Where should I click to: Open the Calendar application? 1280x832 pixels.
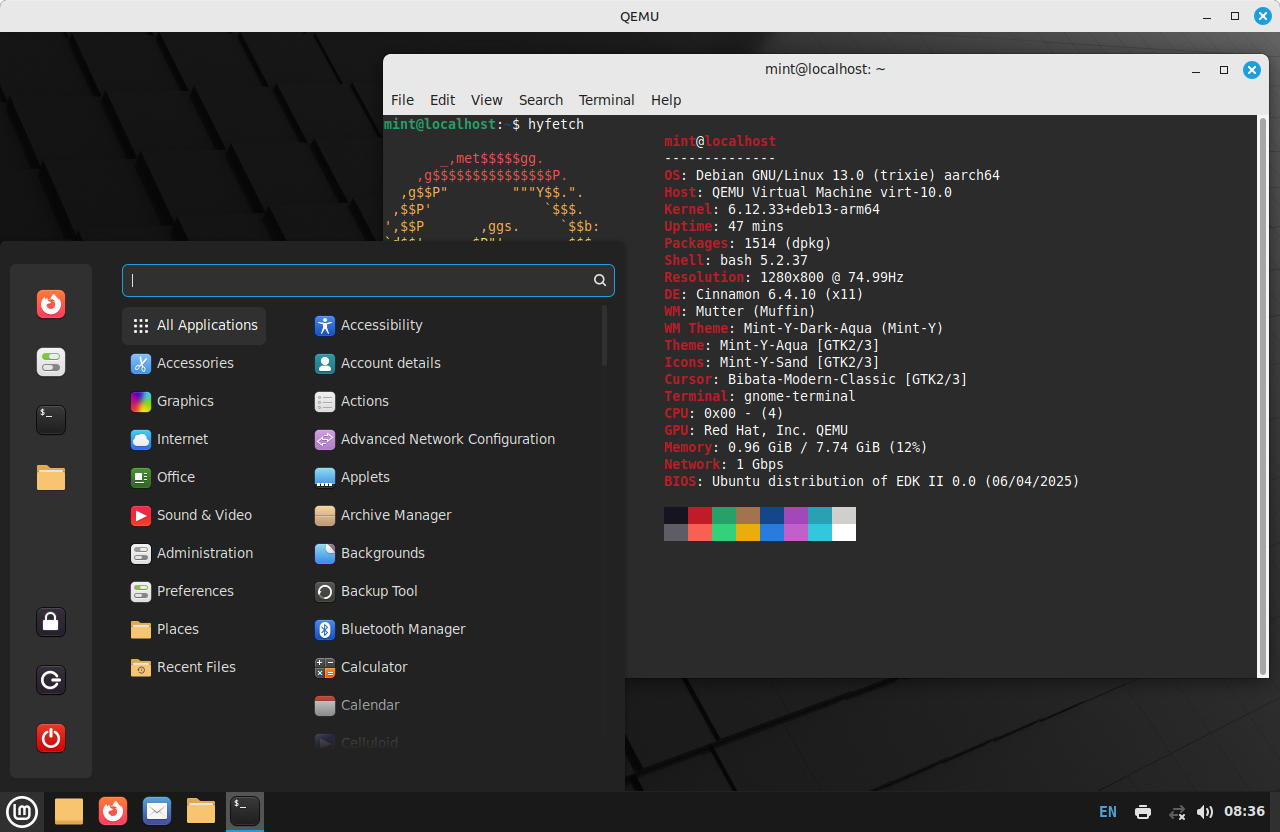click(452, 705)
